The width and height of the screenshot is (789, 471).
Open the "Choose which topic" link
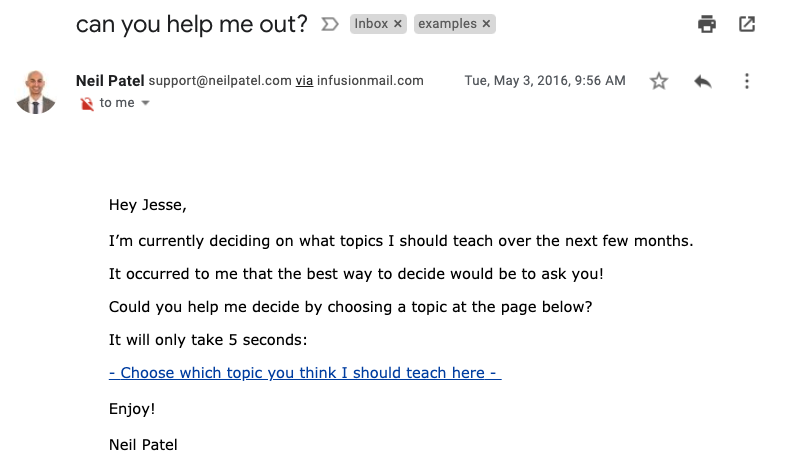304,373
